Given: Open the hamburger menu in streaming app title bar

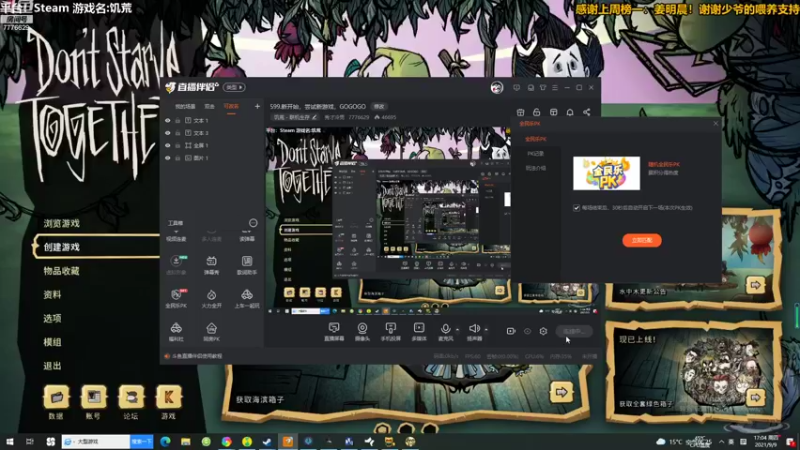Looking at the screenshot, I should tap(555, 88).
